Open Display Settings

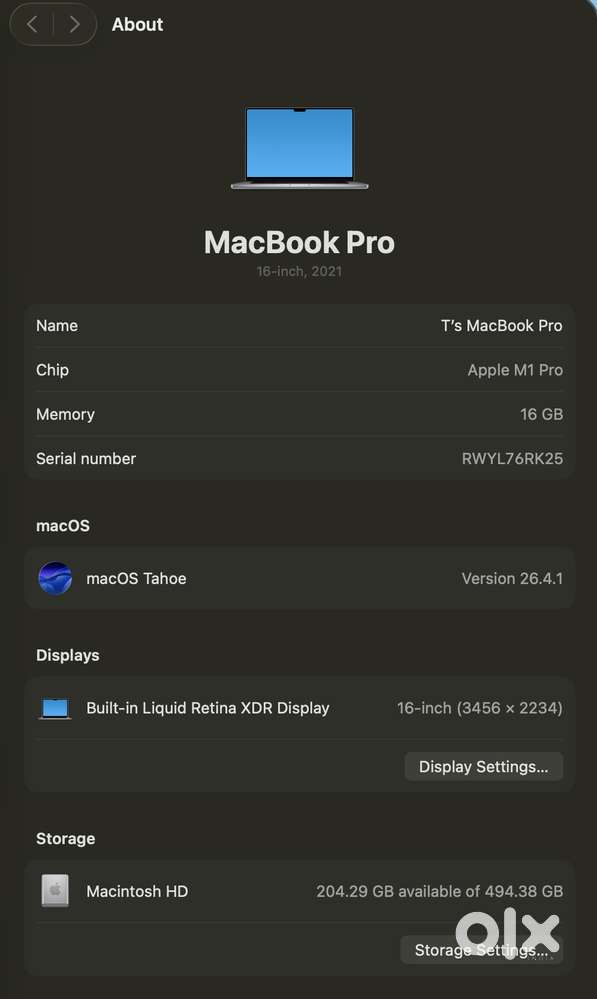[x=484, y=766]
